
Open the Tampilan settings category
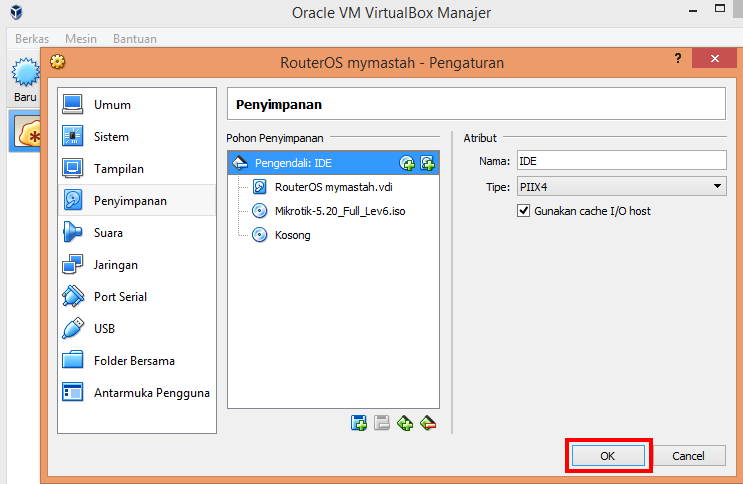click(x=136, y=169)
